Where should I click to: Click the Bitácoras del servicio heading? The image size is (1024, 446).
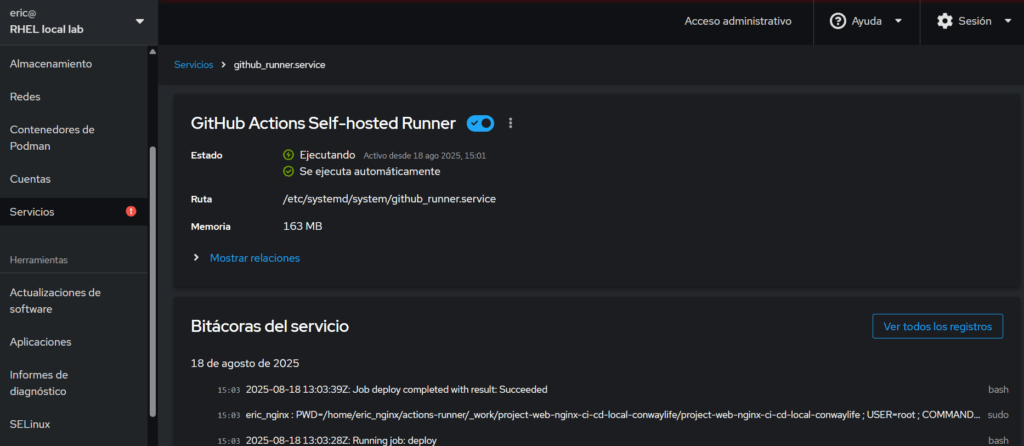coord(270,326)
